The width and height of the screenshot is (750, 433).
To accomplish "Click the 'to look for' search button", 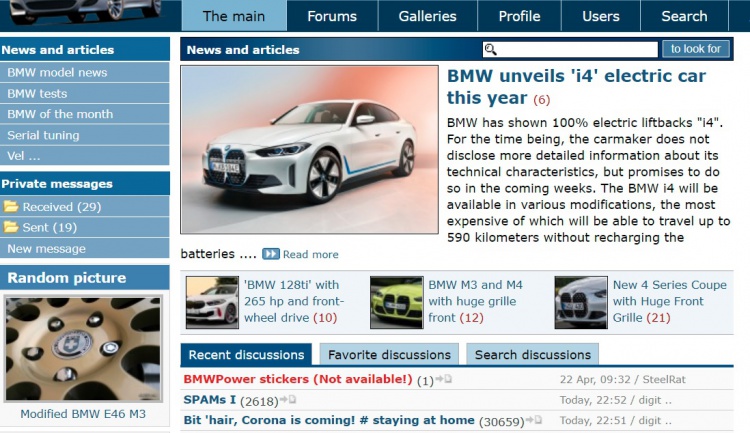I will pyautogui.click(x=696, y=49).
